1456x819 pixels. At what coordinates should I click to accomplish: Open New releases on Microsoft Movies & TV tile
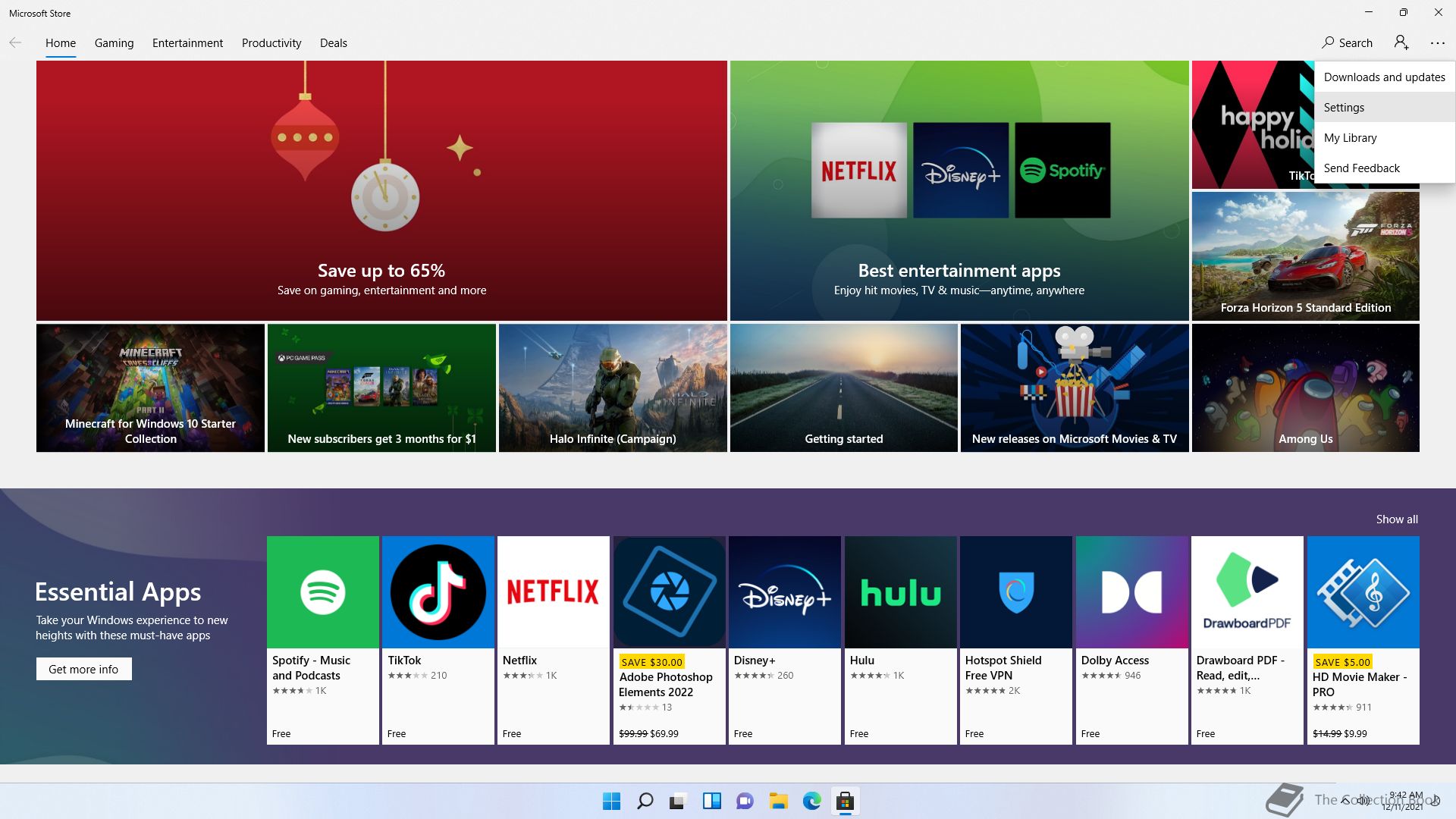[1075, 388]
